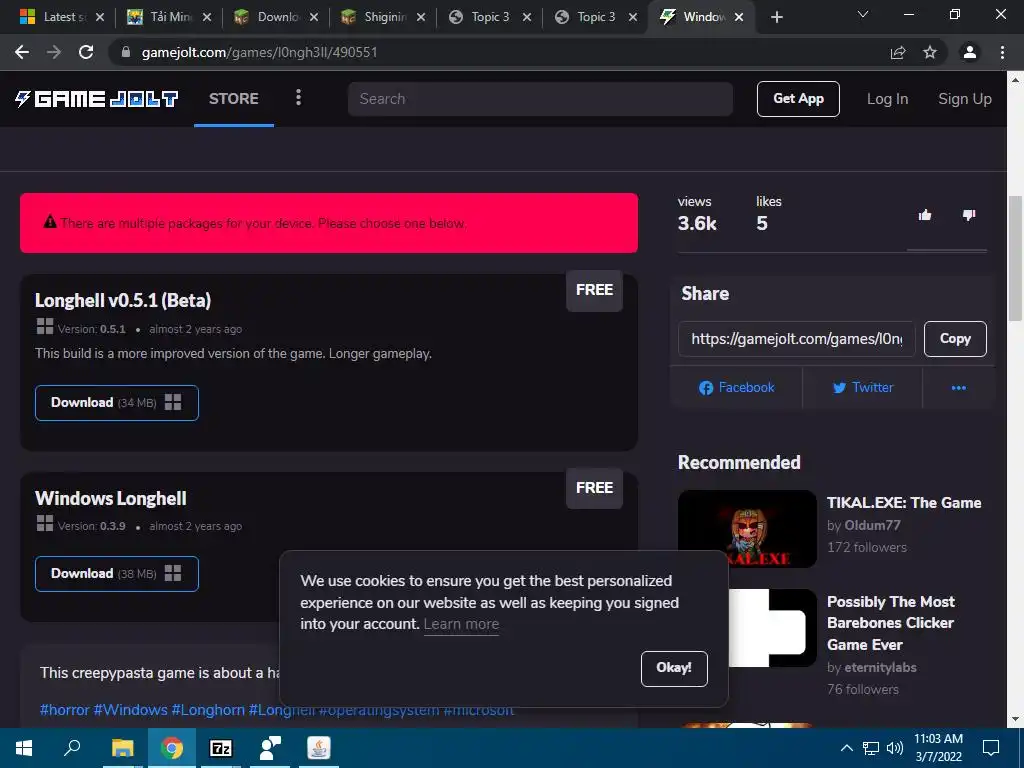The width and height of the screenshot is (1024, 768).
Task: Download Windows Longhell 38 MB
Action: click(117, 574)
